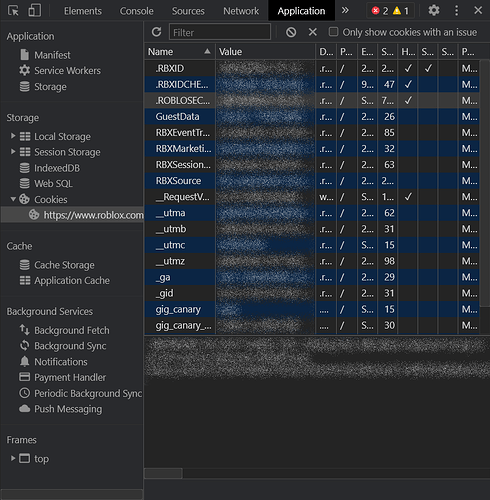Switch to the Console tab

[137, 11]
